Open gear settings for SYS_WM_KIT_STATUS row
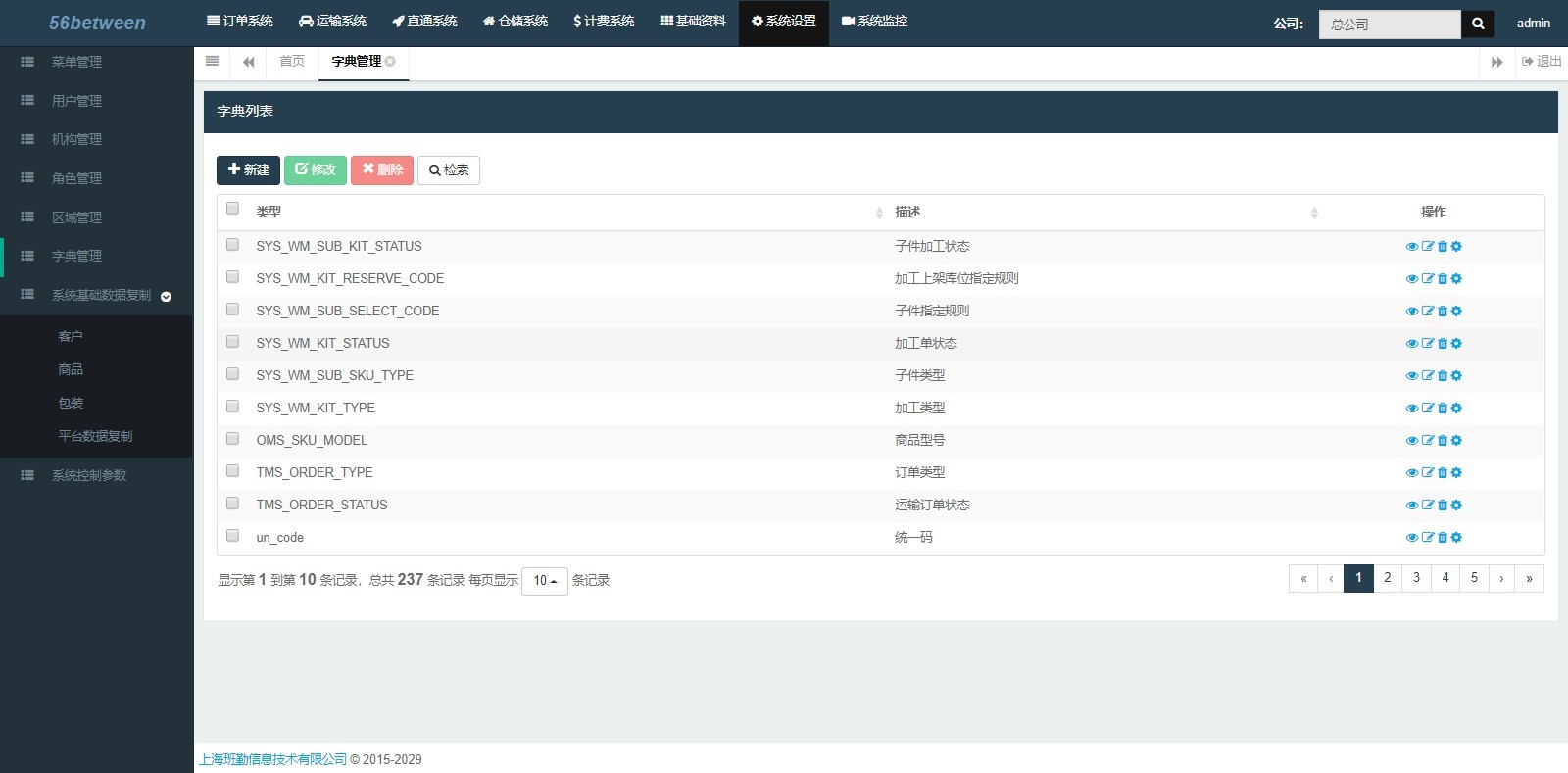Viewport: 1568px width, 773px height. tap(1456, 344)
